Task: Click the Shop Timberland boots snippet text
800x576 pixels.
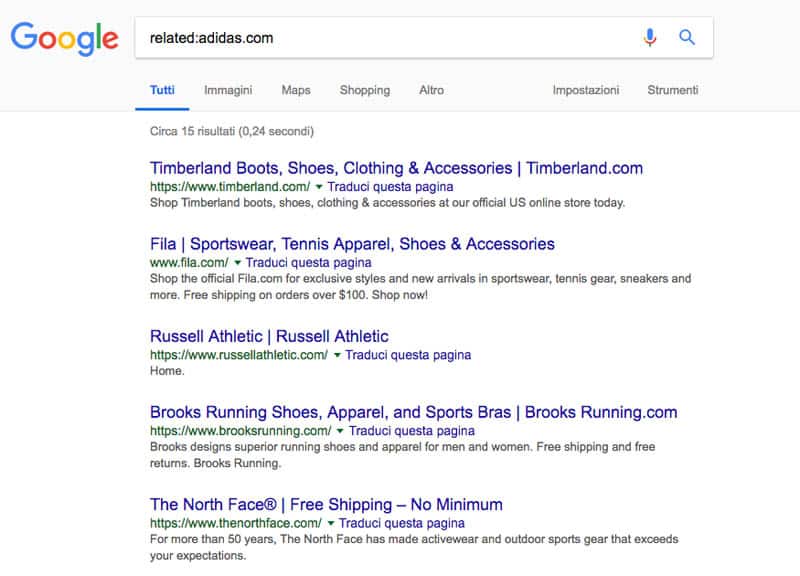Action: 387,203
